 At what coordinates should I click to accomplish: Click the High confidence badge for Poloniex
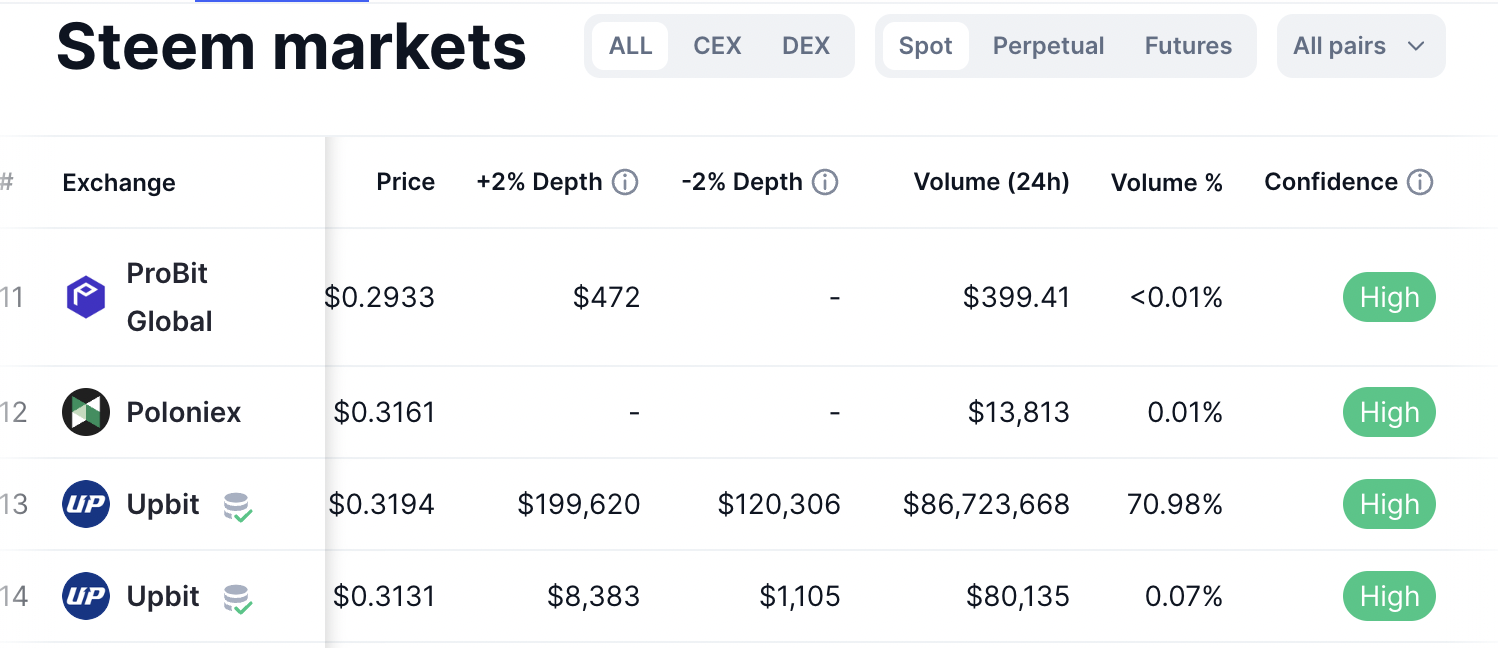click(x=1389, y=412)
